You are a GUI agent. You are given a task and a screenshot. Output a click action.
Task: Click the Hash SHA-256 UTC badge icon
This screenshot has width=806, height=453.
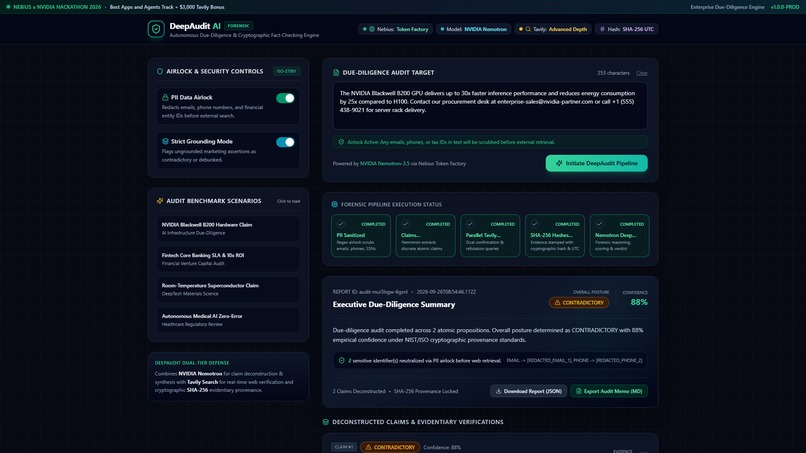coord(602,29)
